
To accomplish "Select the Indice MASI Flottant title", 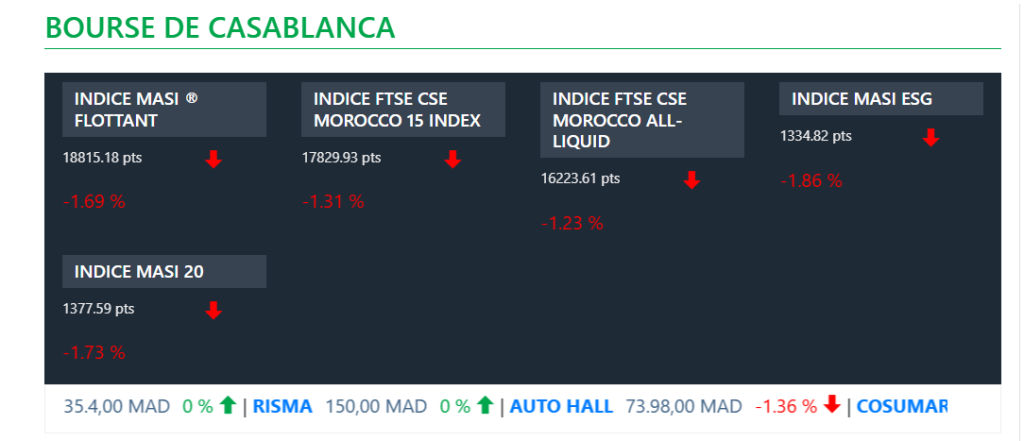I will (164, 110).
